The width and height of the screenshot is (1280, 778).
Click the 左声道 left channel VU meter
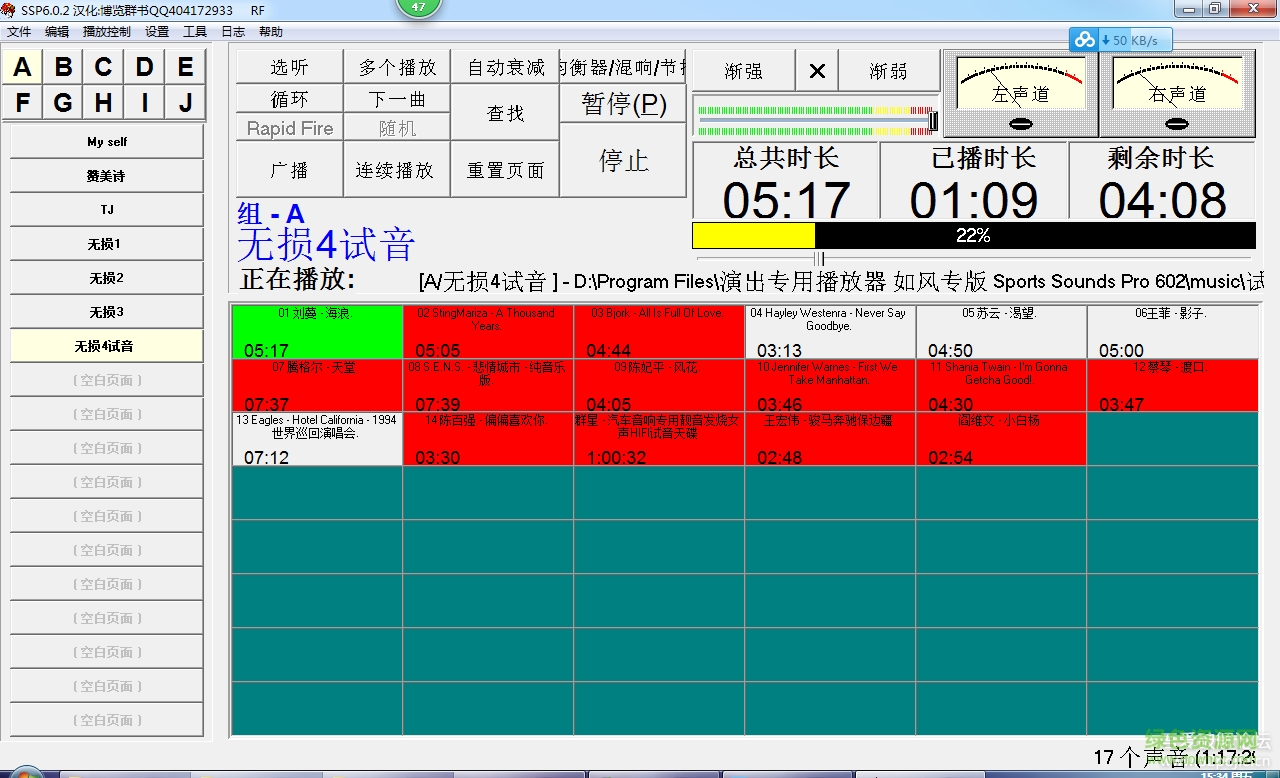click(x=1020, y=93)
